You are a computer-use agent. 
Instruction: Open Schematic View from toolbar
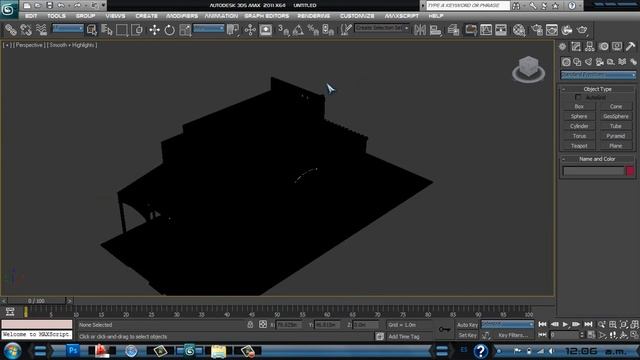point(501,30)
